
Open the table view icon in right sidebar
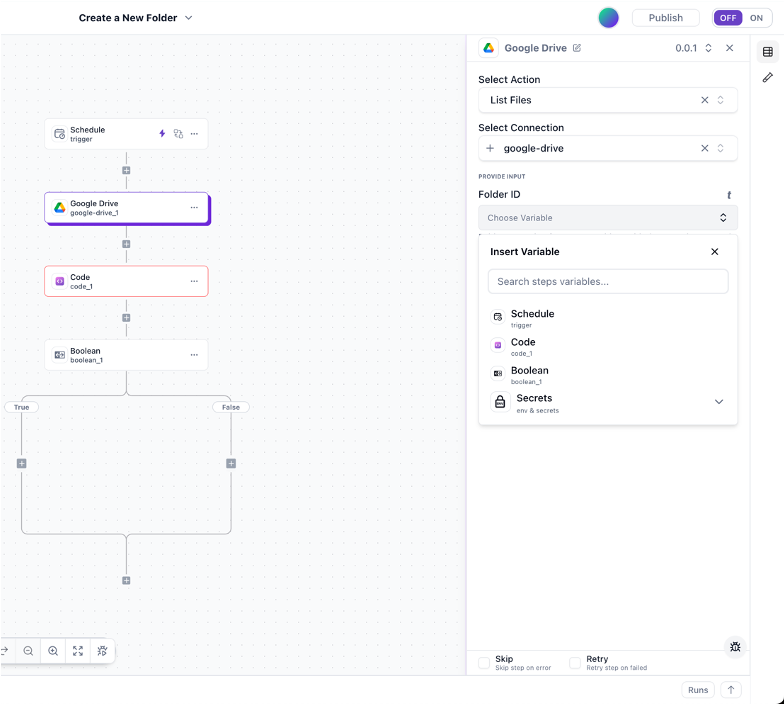767,52
